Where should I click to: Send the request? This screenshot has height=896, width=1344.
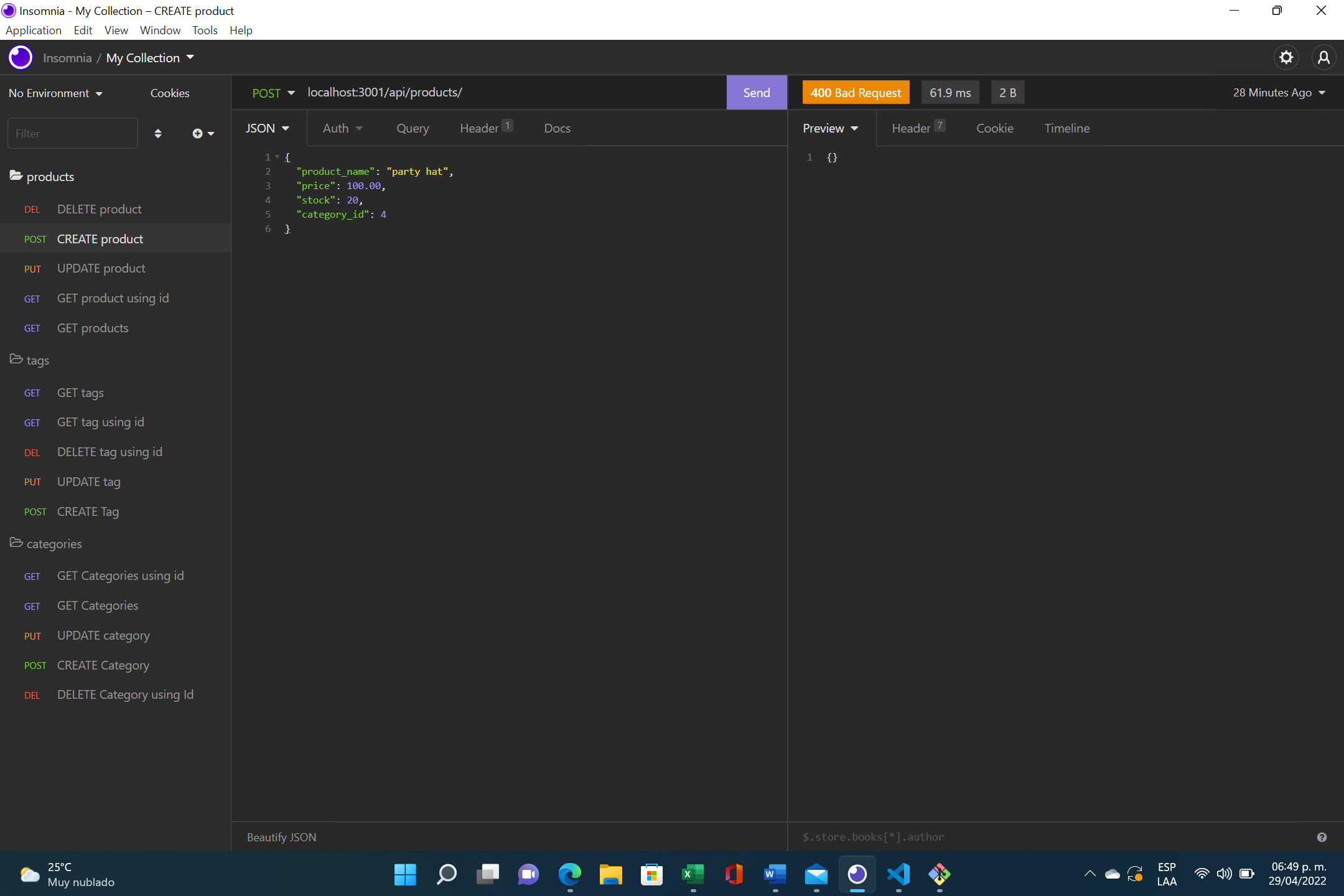pos(757,93)
